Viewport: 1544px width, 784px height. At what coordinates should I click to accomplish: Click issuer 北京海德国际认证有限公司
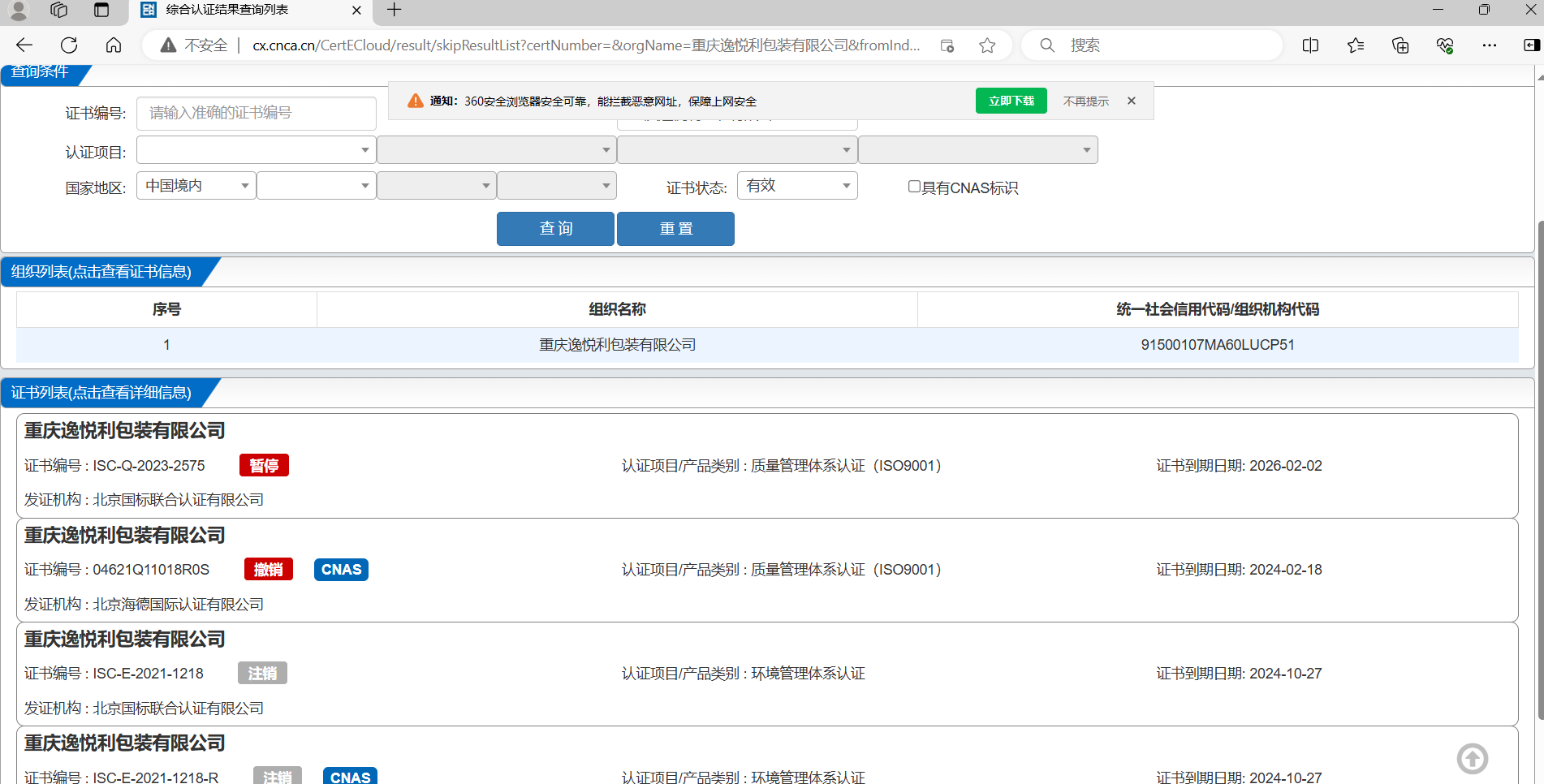pyautogui.click(x=178, y=605)
